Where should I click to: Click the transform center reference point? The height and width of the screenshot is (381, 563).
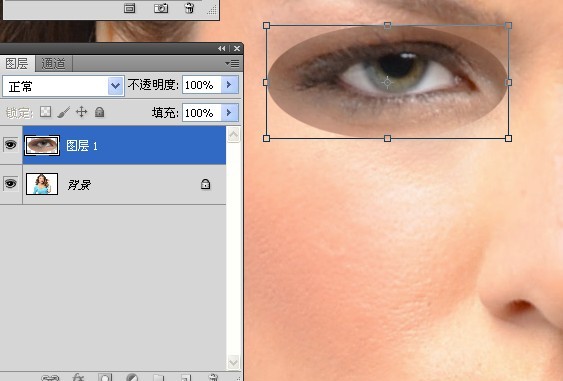point(387,83)
